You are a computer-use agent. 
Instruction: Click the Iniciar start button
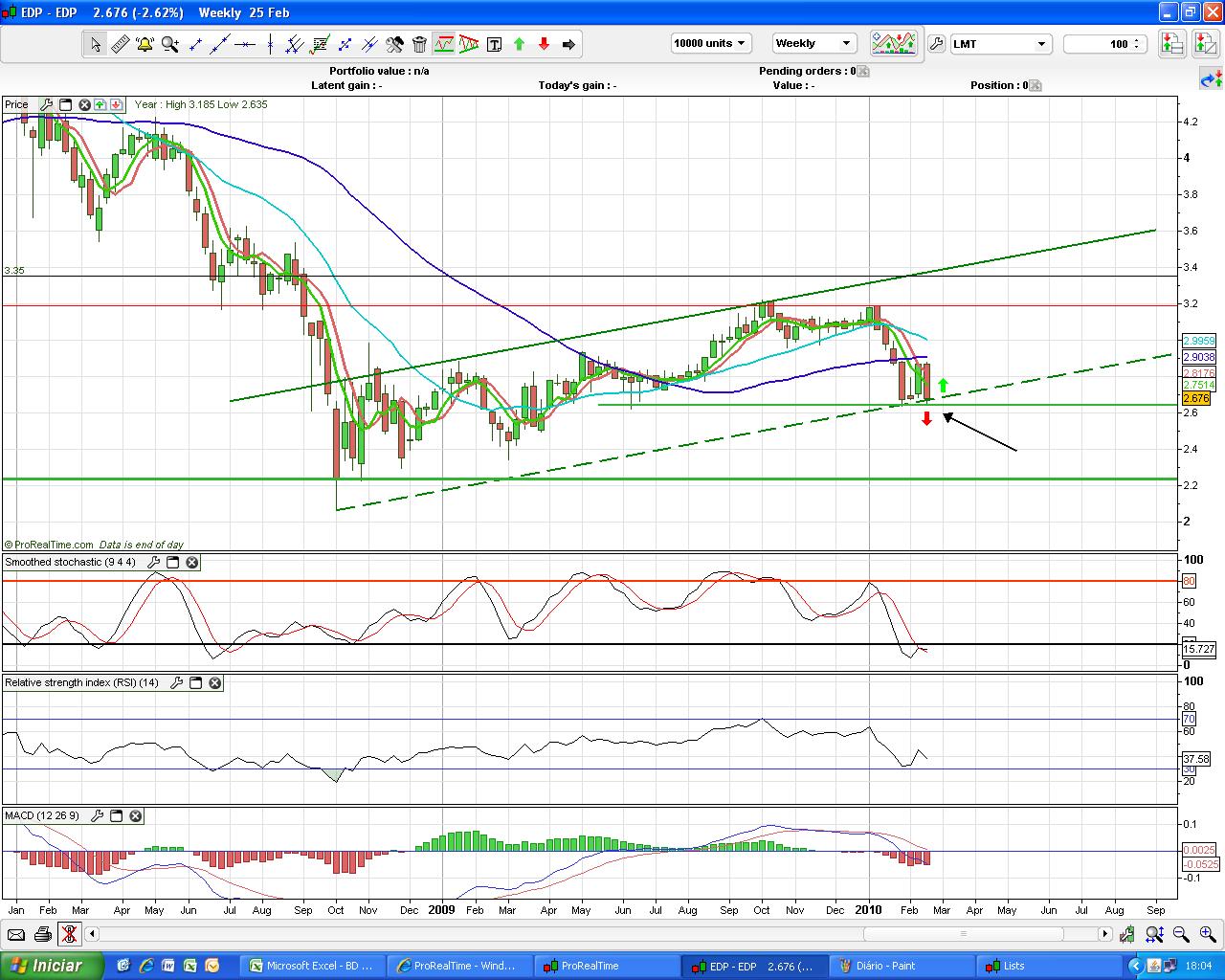point(50,966)
